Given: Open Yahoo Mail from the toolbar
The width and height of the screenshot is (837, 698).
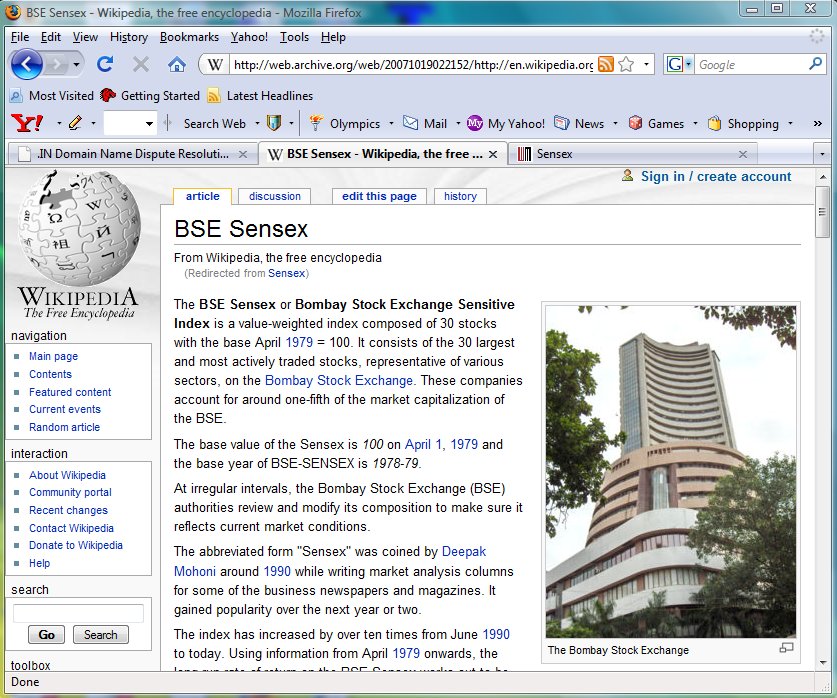Looking at the screenshot, I should tap(425, 124).
